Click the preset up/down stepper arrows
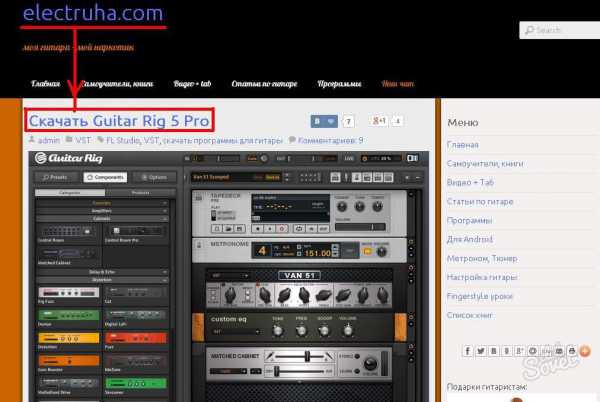This screenshot has height=402, width=600. 287,177
